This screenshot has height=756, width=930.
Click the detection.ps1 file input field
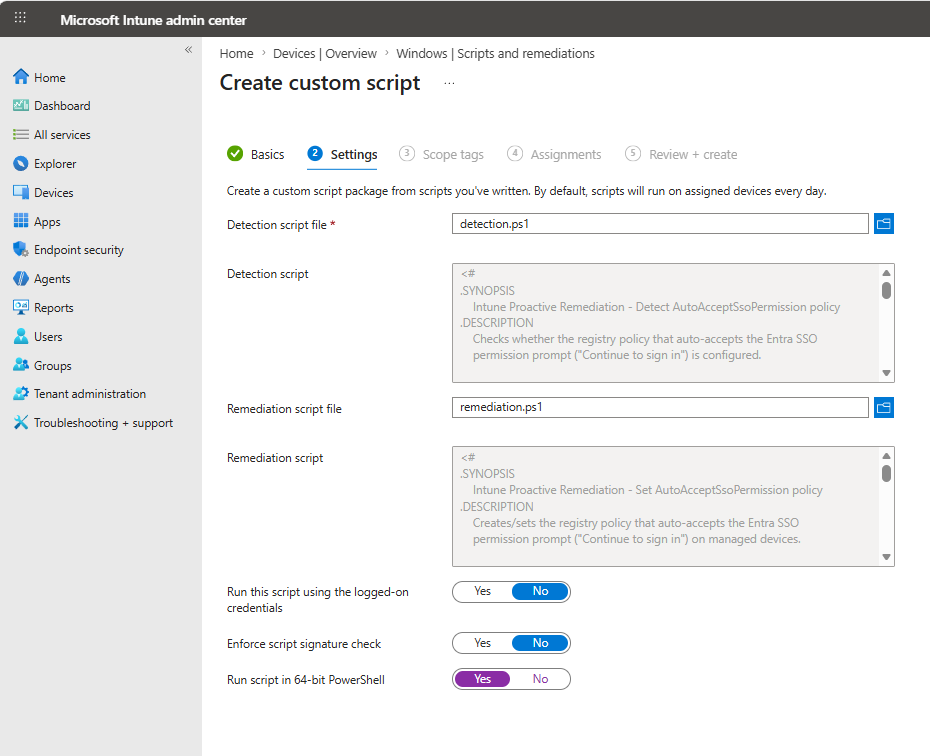tap(660, 224)
